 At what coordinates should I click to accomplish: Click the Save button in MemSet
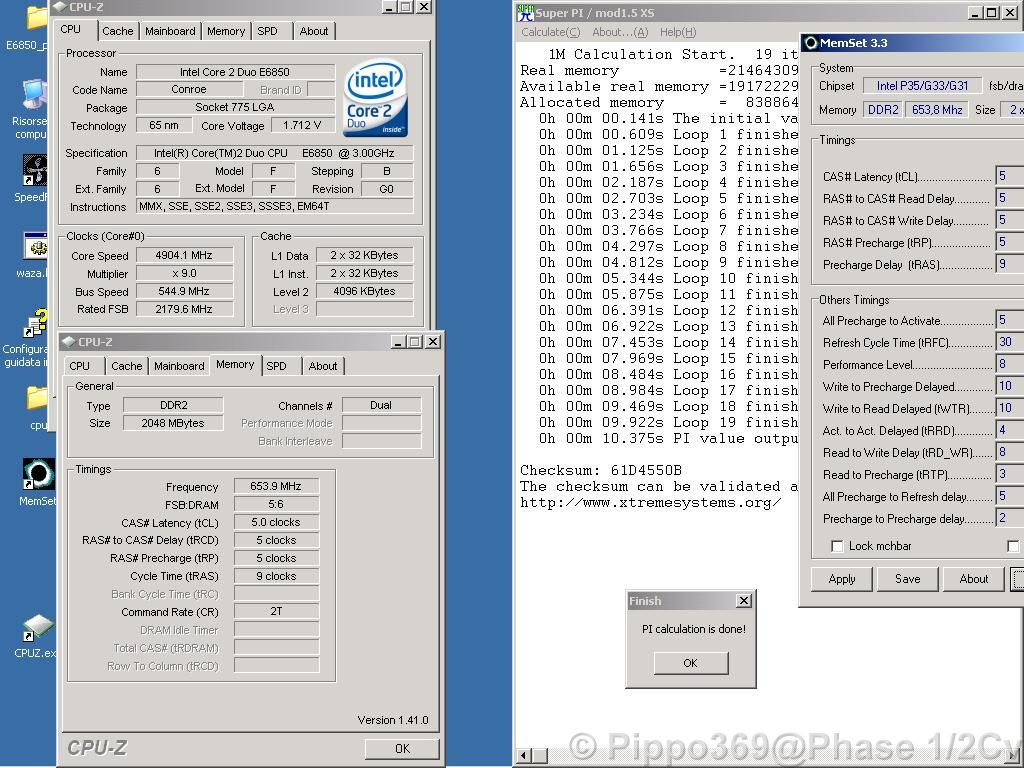(908, 579)
